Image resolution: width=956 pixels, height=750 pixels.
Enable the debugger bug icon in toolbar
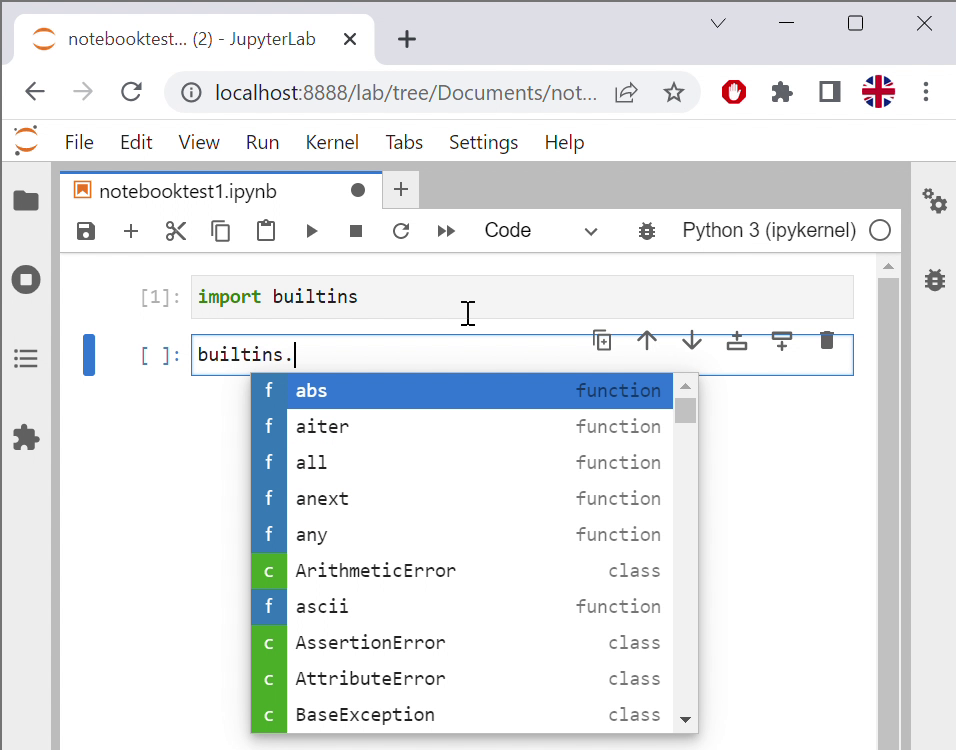click(x=647, y=231)
